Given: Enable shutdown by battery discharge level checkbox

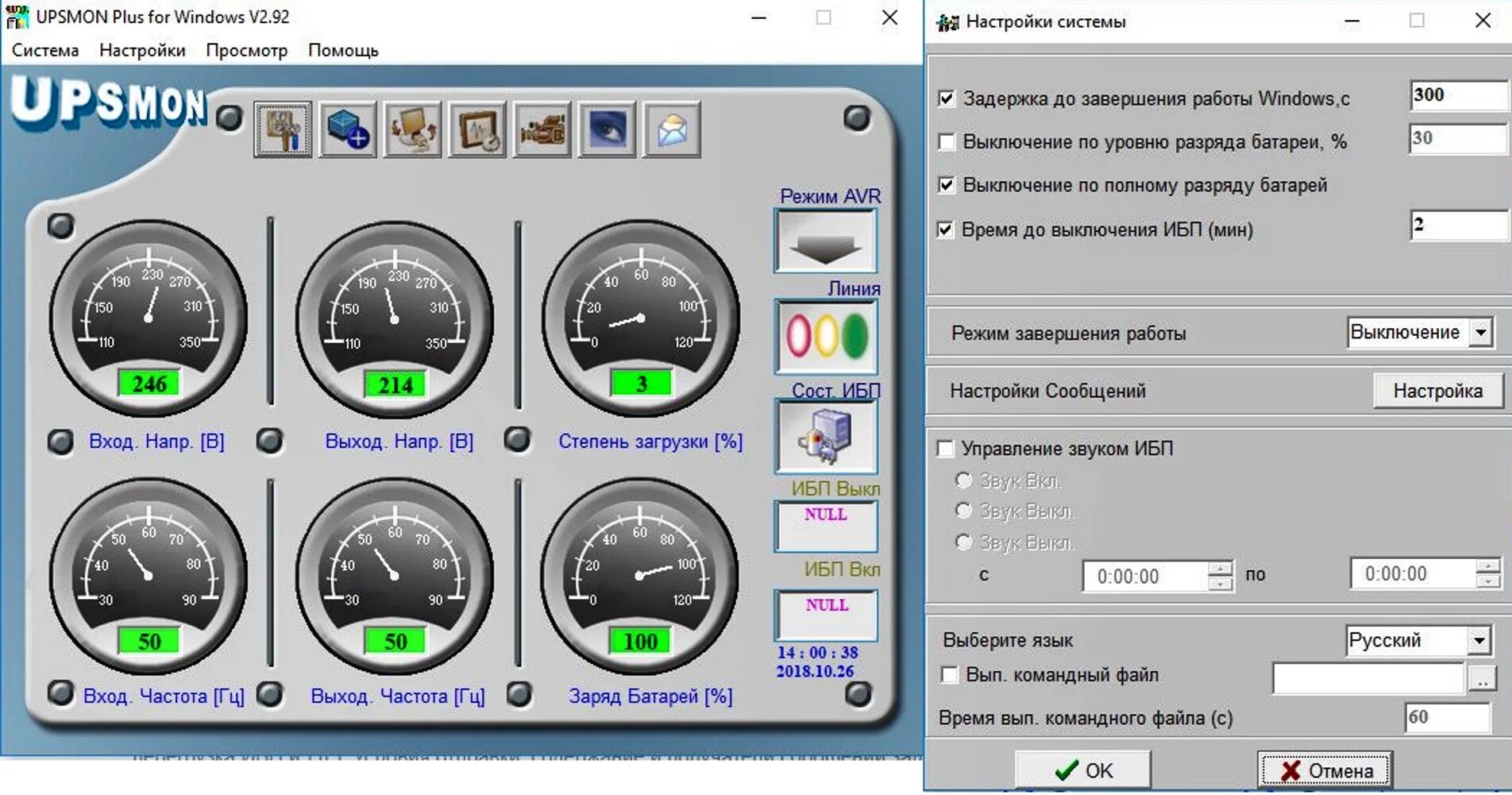Looking at the screenshot, I should tap(946, 142).
